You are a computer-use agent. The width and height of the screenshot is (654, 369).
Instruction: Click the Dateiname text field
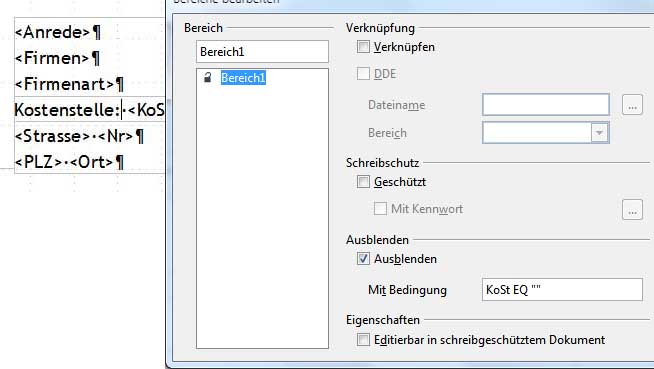[546, 105]
